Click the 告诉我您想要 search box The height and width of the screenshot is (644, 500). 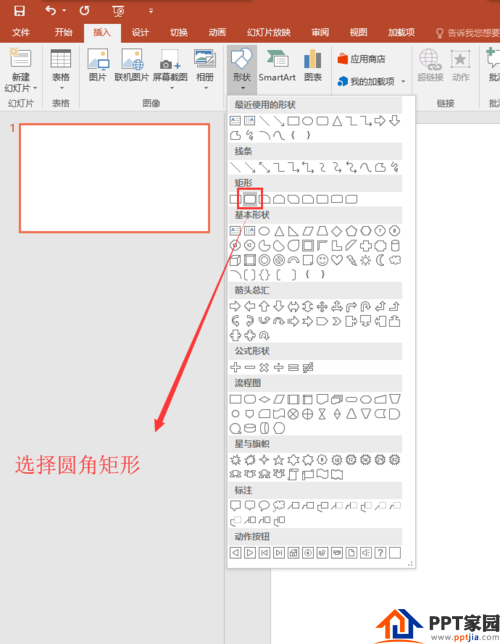pos(468,32)
